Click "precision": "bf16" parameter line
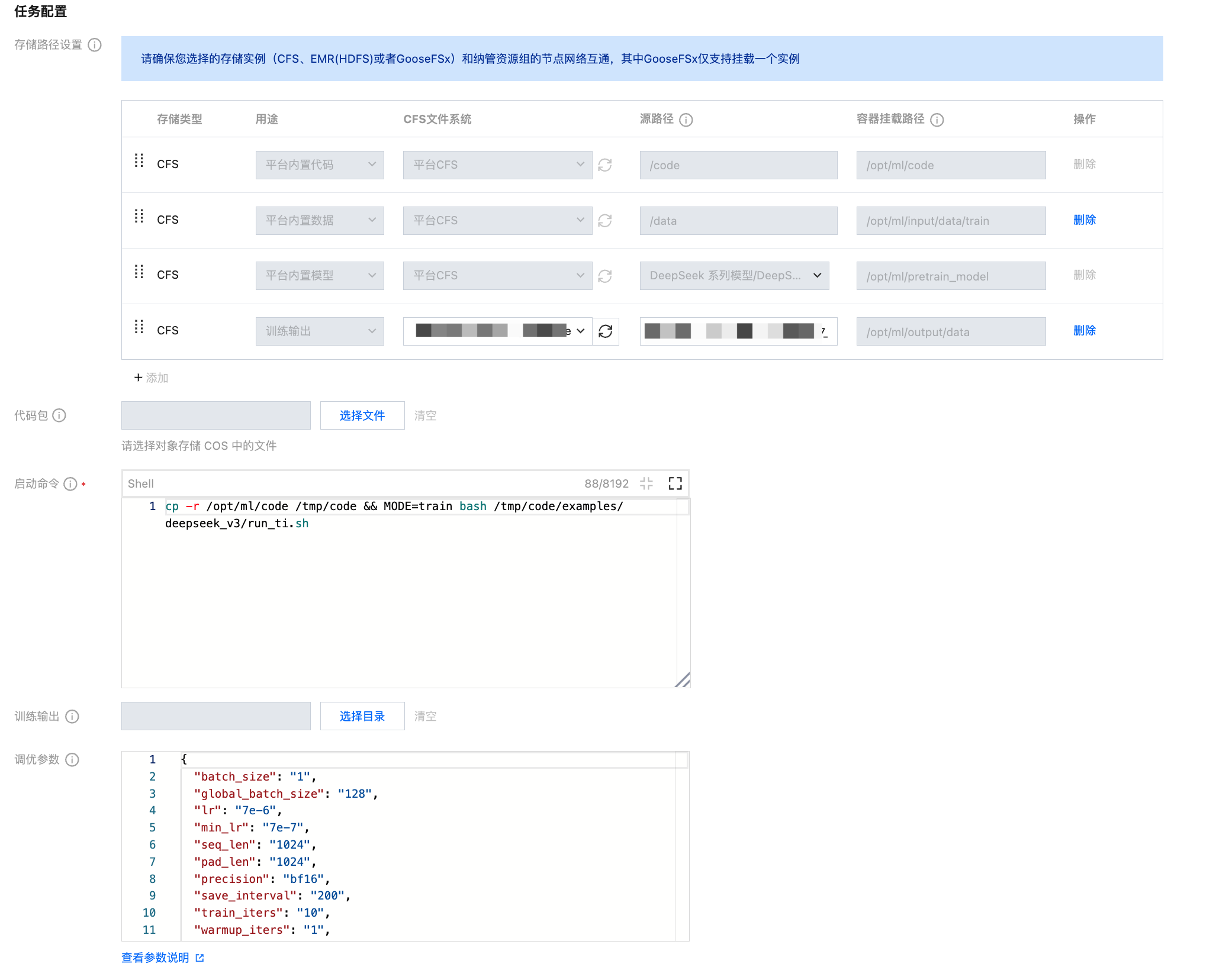The width and height of the screenshot is (1229, 980). tap(262, 879)
